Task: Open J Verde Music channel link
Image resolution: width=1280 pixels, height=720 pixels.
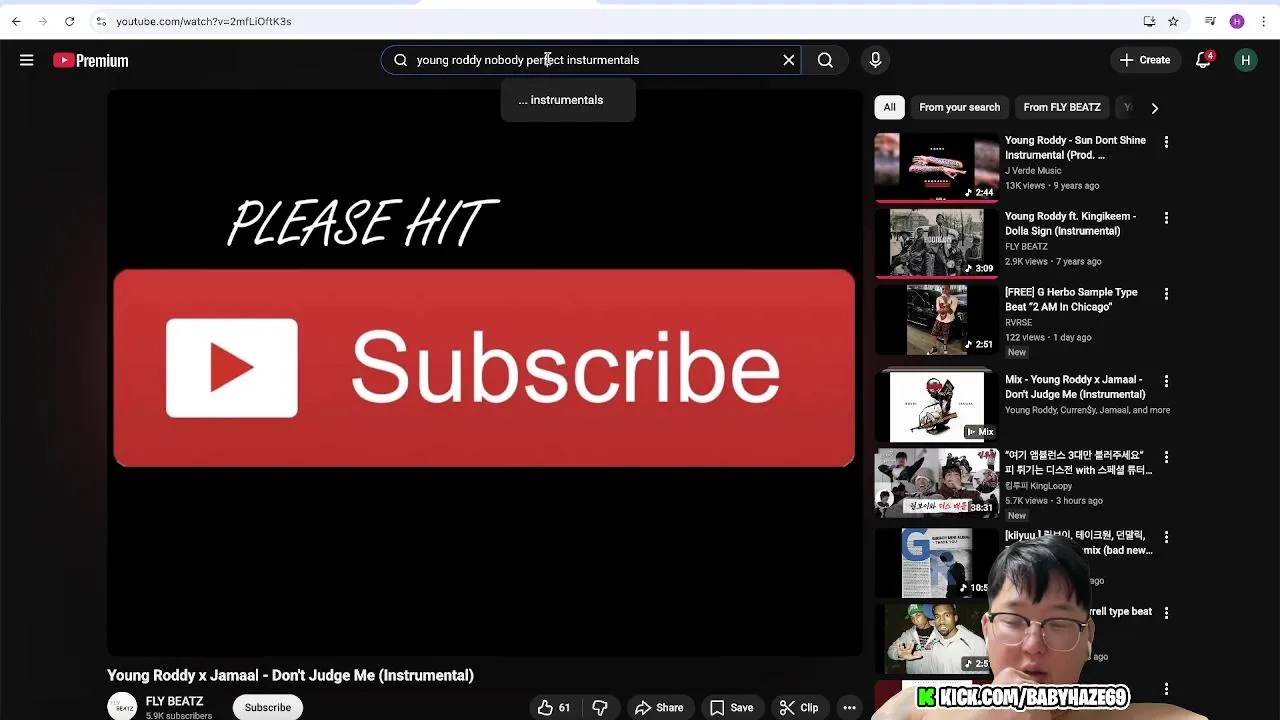Action: (1033, 171)
